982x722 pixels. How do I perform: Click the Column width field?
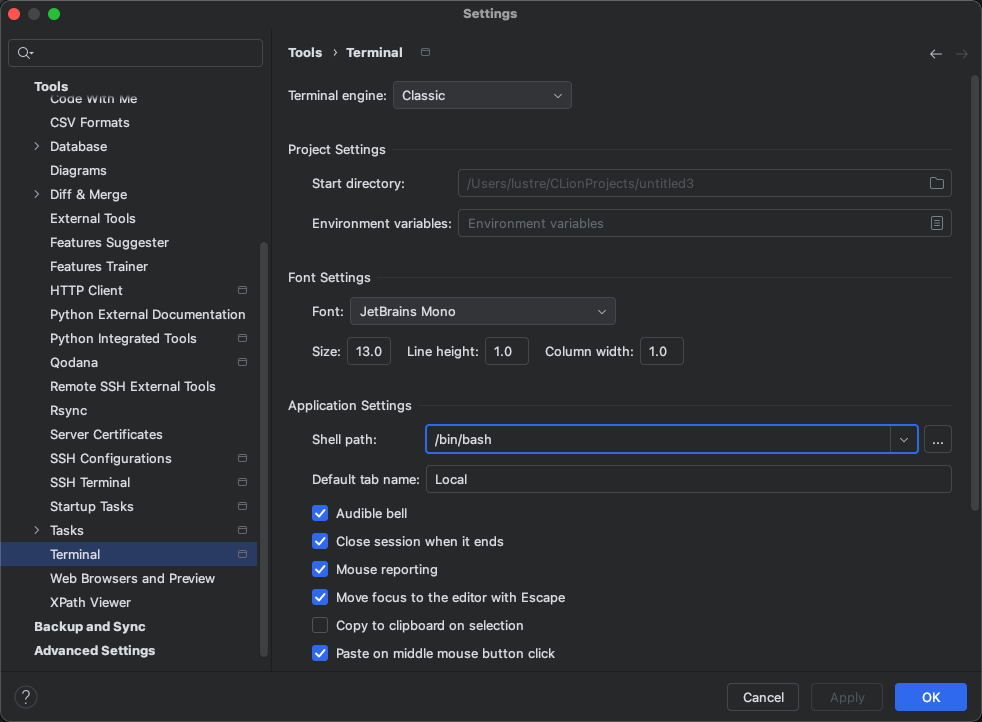(661, 351)
